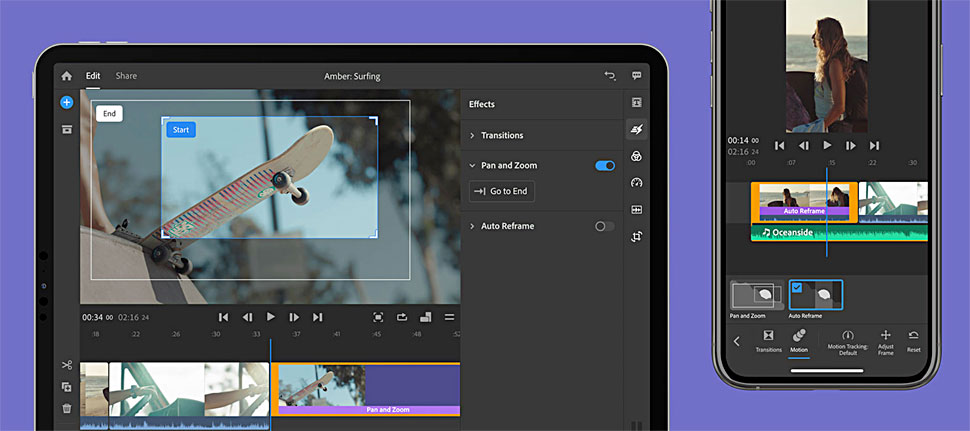Tap the blue add media plus button
Viewport: 970px width, 431px height.
point(66,103)
